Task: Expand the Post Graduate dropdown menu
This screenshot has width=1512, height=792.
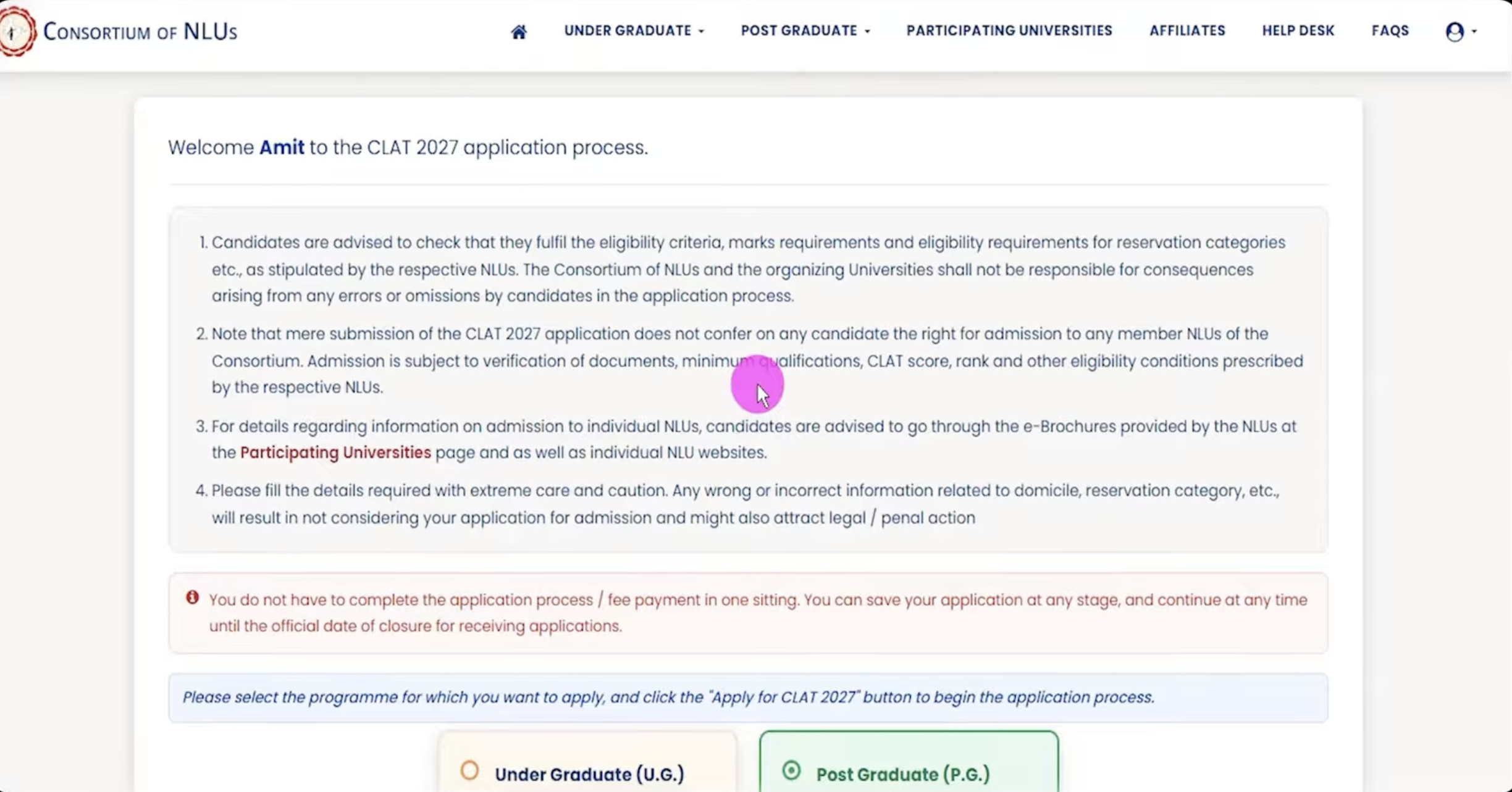Action: [805, 31]
